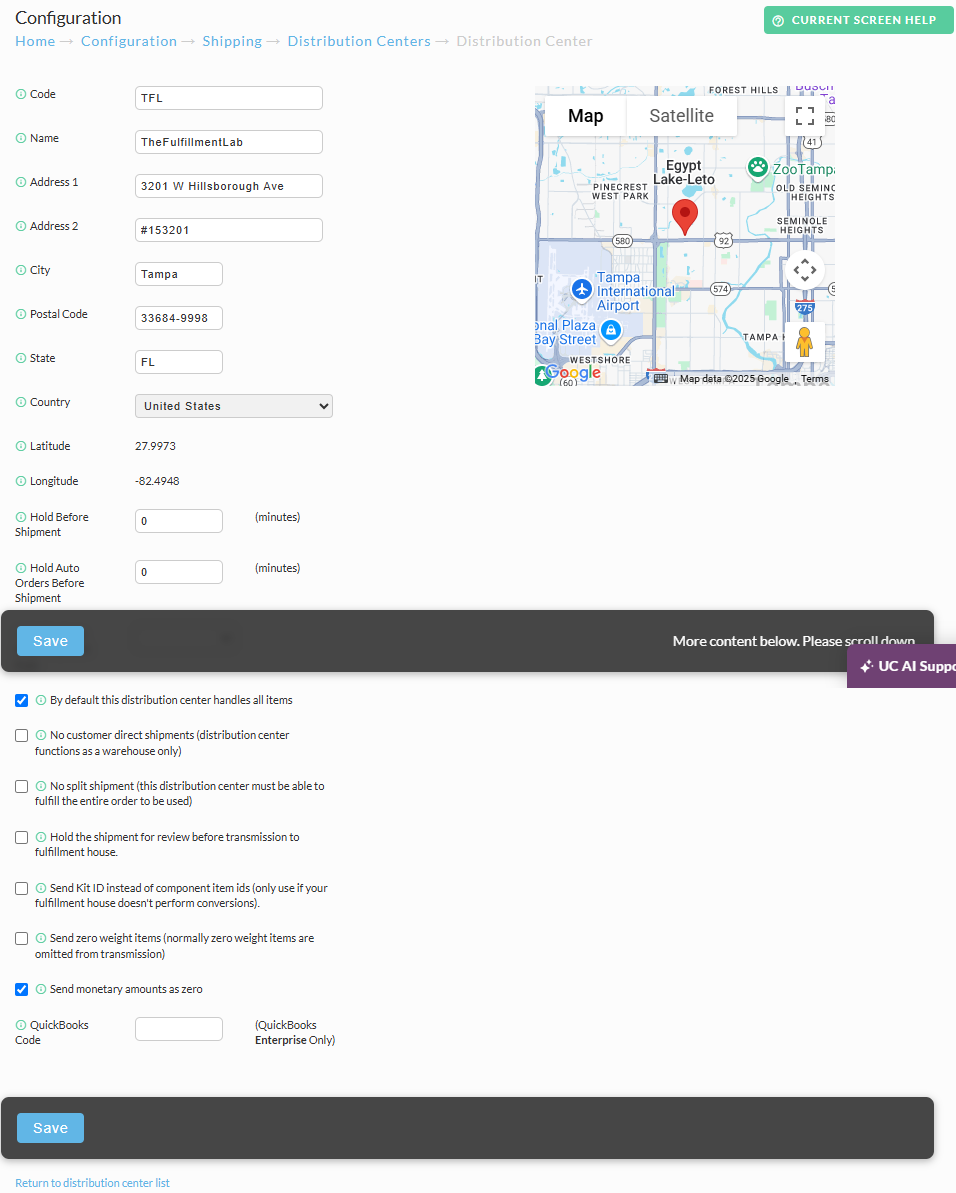Return to distribution center list
The image size is (956, 1193).
point(92,1183)
